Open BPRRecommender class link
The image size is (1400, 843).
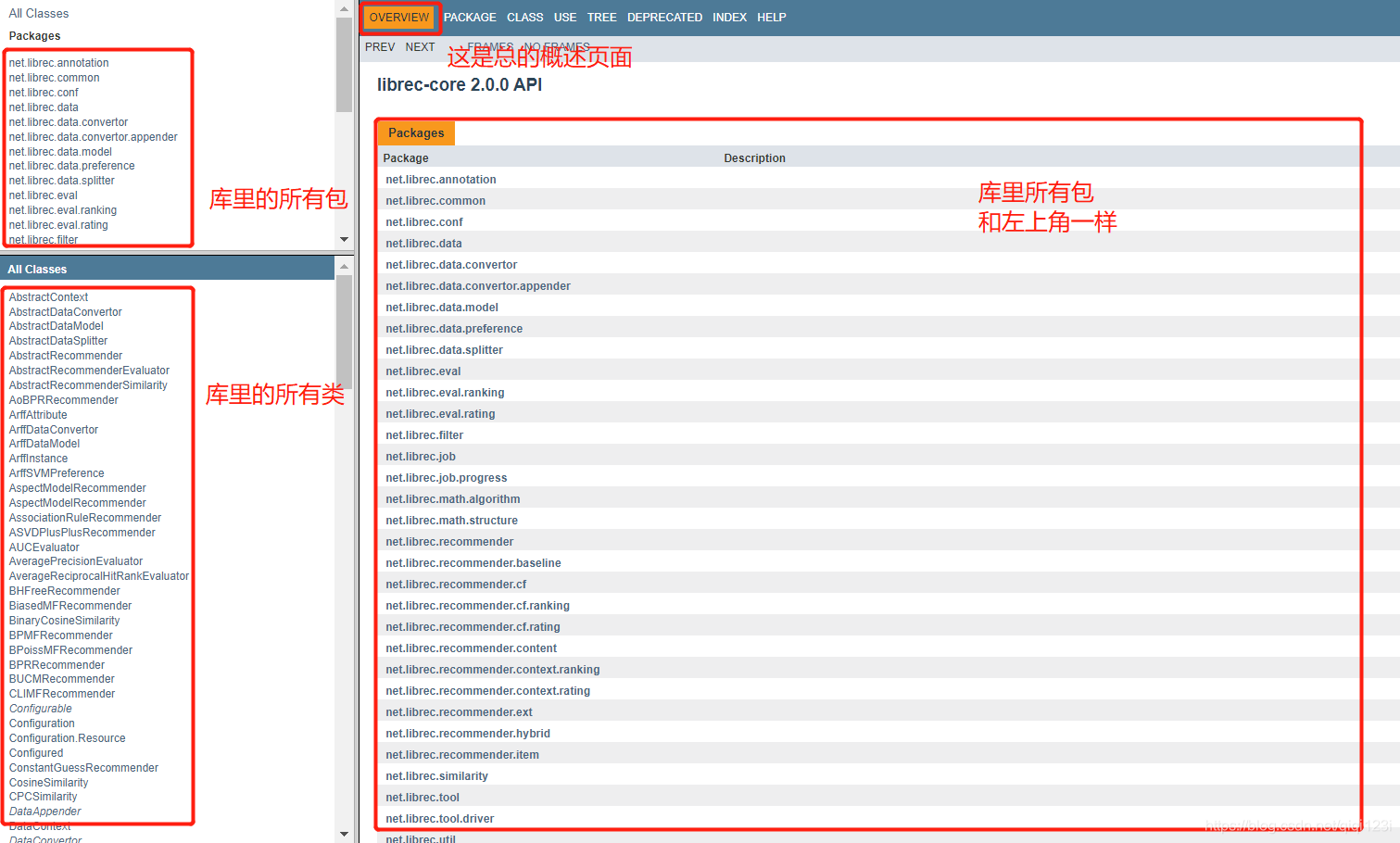pos(57,665)
